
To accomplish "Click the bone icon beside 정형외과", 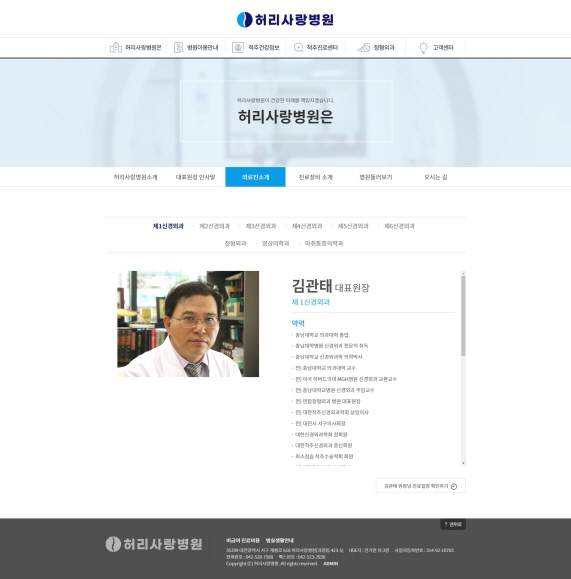I will tap(363, 47).
